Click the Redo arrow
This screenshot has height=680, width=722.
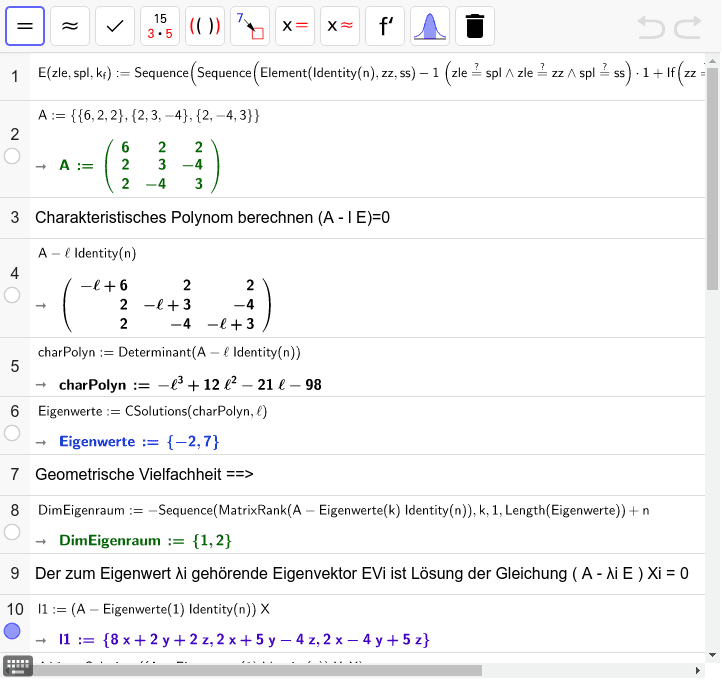tap(688, 27)
